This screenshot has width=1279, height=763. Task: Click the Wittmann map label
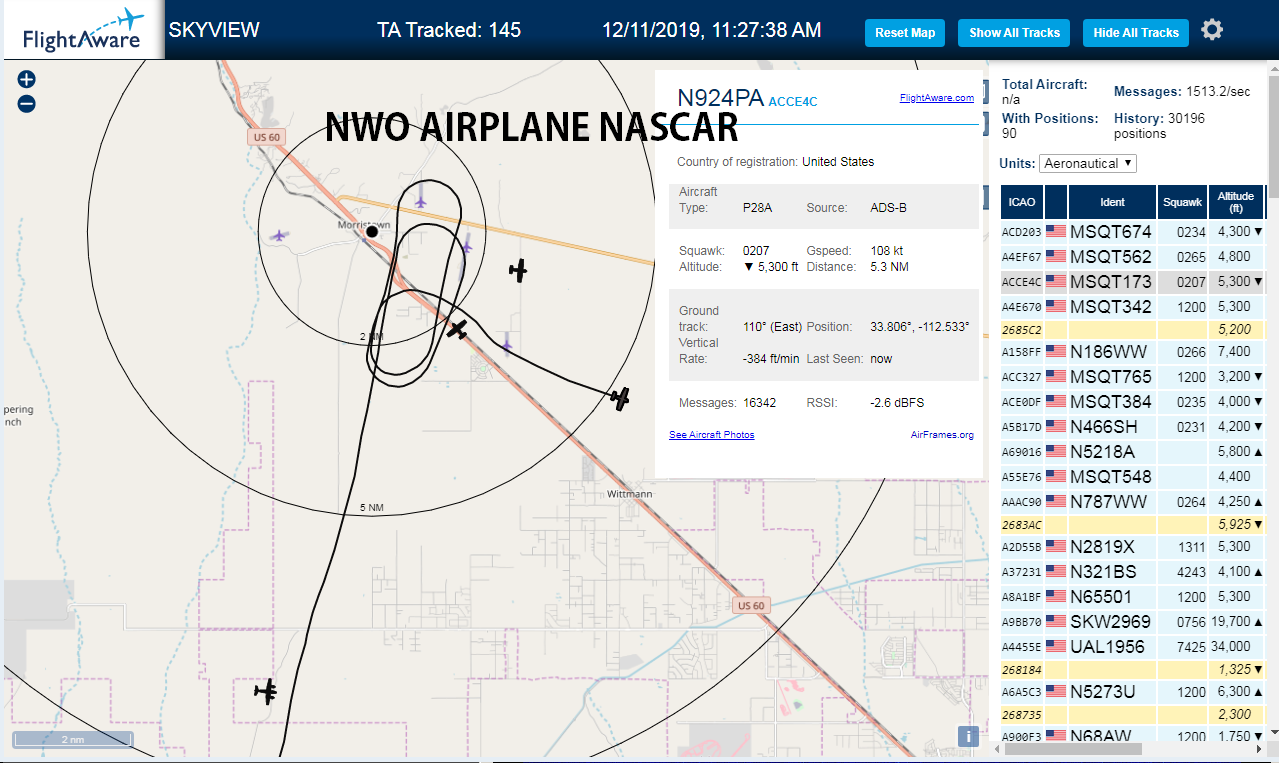coord(630,494)
